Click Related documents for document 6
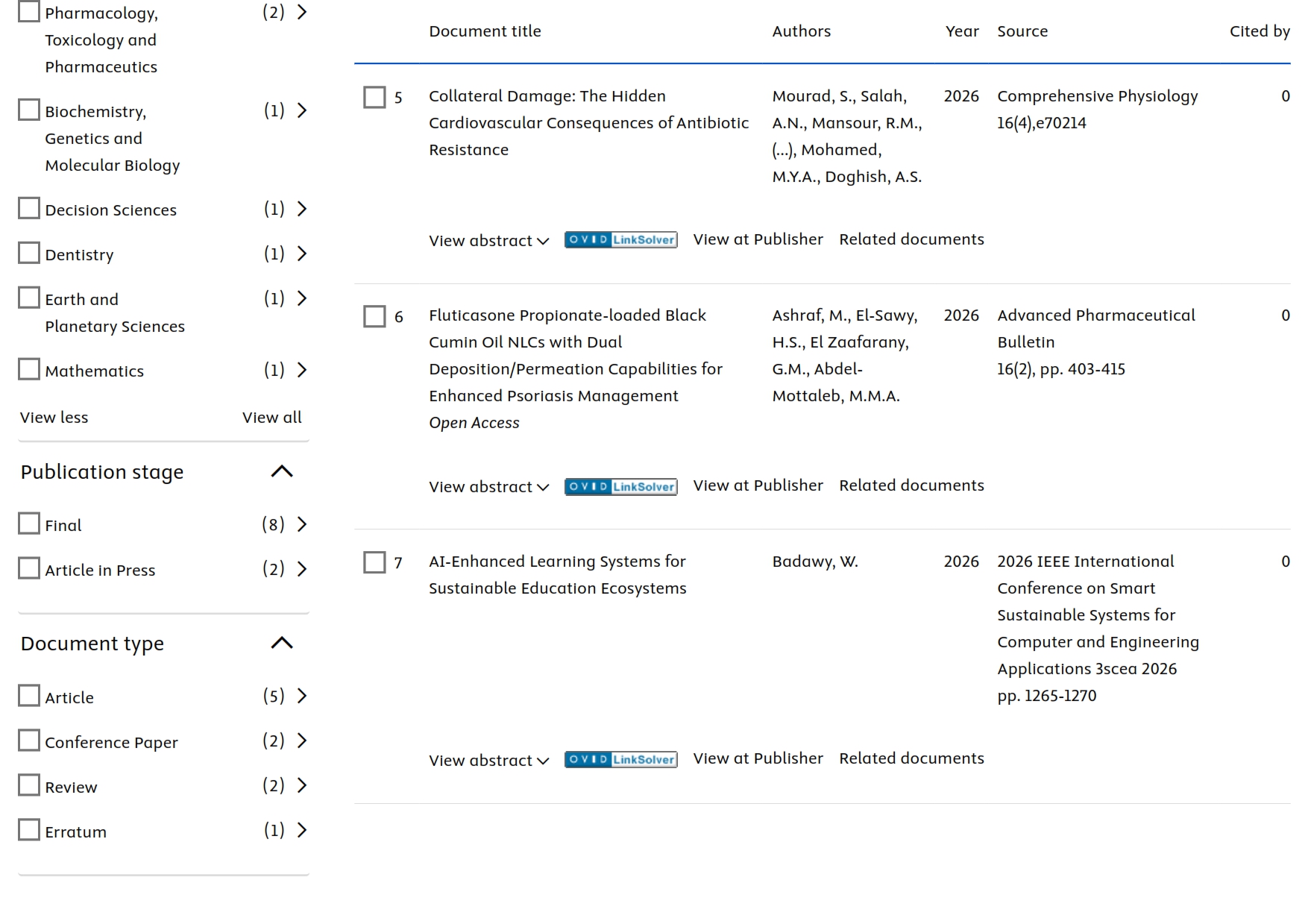Screen dimensions: 1308x924 (x=911, y=485)
